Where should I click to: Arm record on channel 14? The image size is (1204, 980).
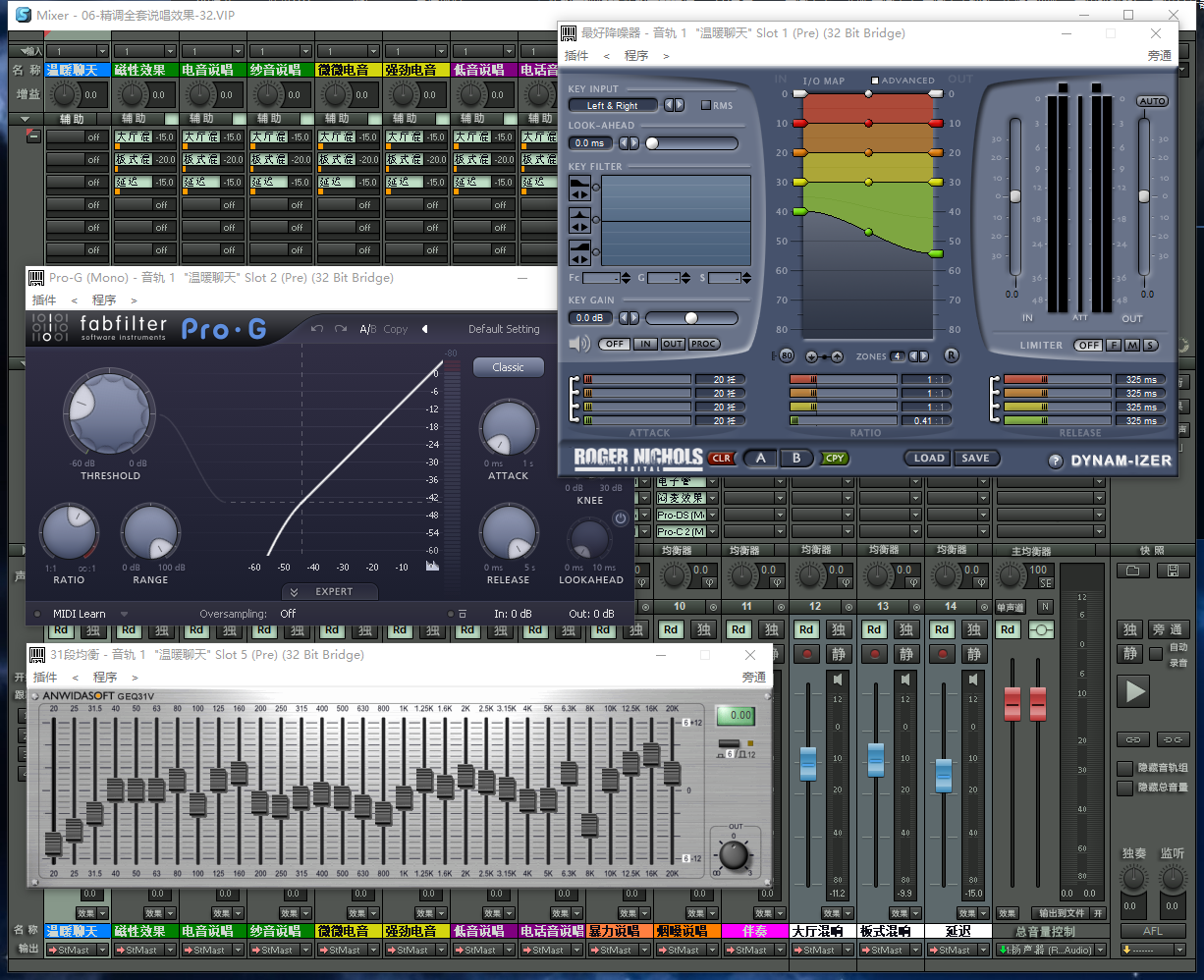click(943, 653)
